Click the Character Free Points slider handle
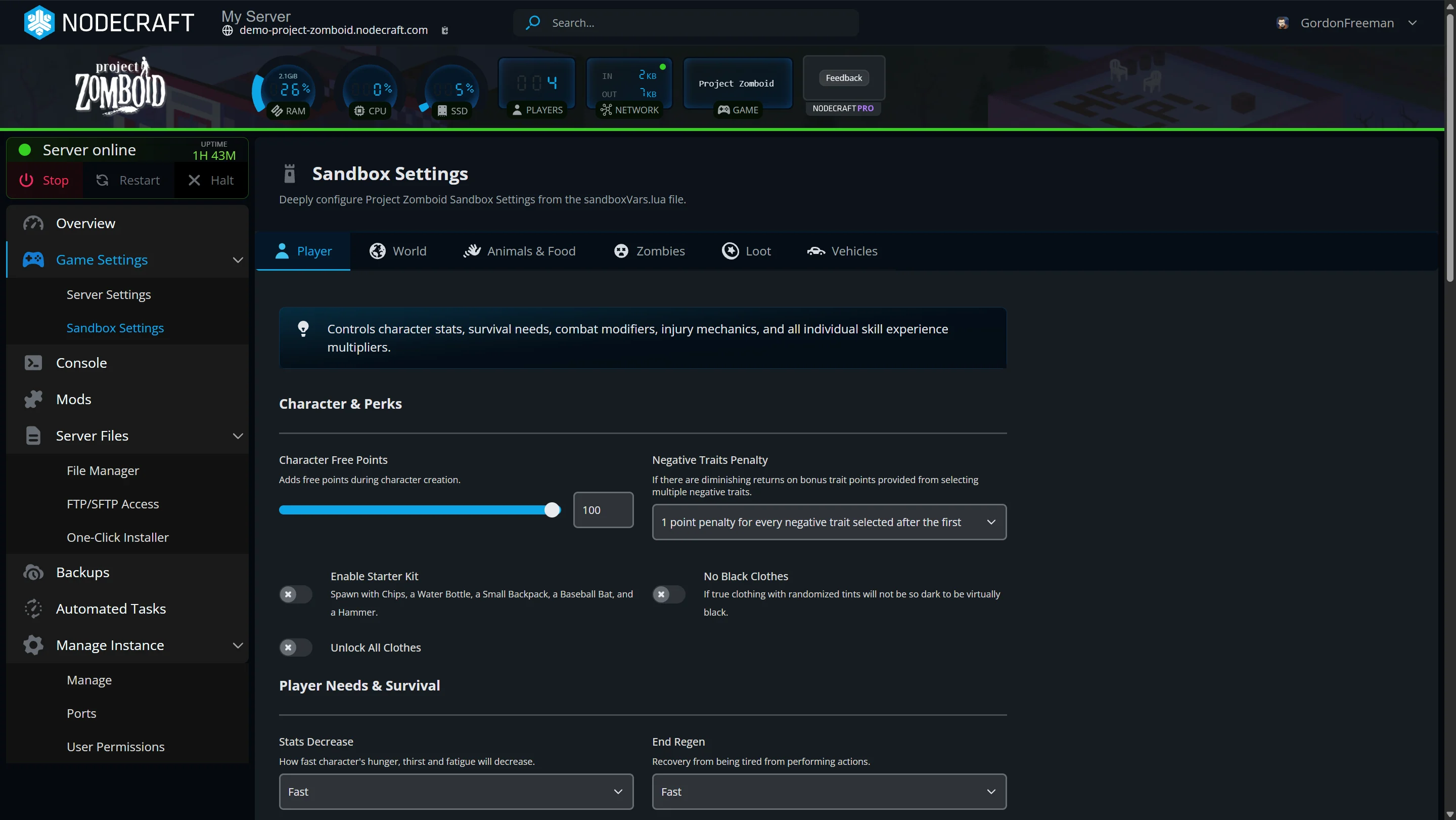The width and height of the screenshot is (1456, 820). click(552, 510)
